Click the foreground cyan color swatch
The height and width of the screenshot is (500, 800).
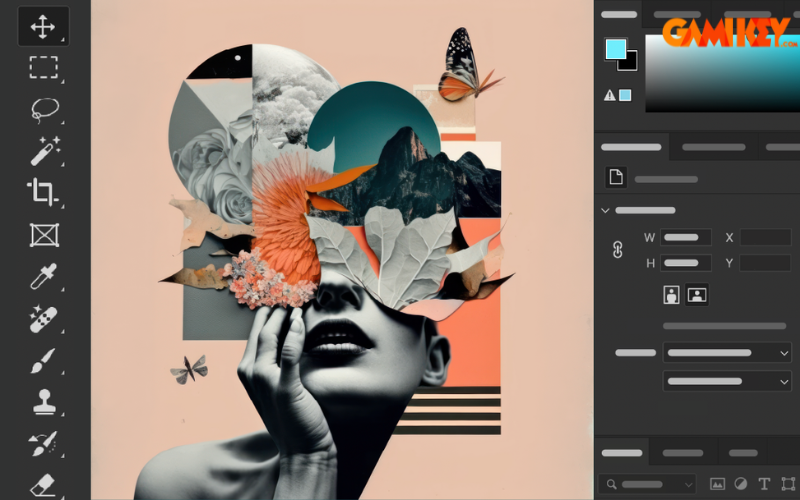click(615, 49)
